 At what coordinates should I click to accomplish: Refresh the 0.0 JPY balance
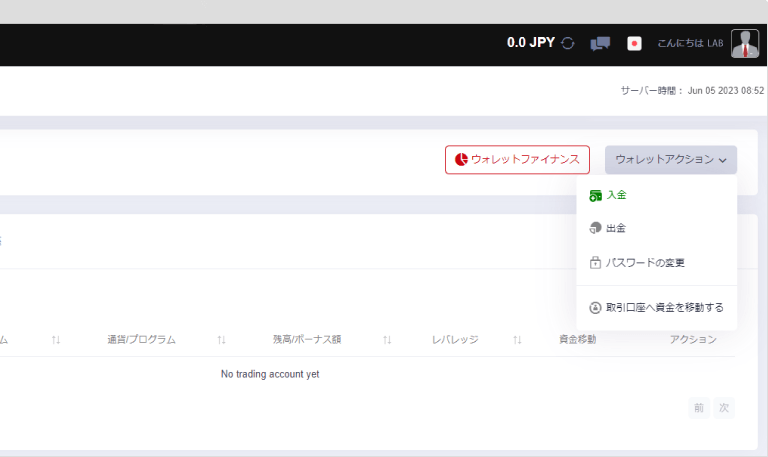568,43
